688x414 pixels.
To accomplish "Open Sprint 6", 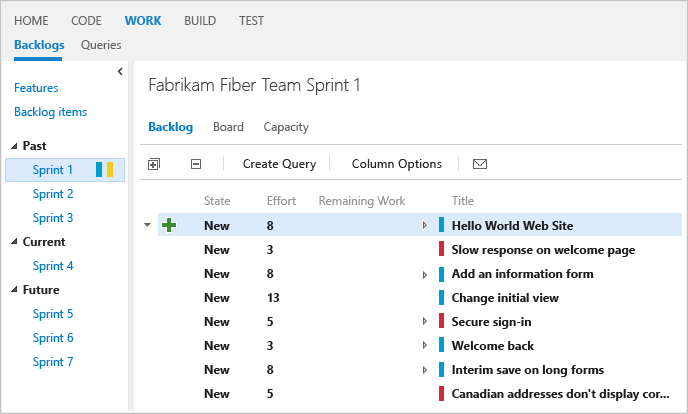I will (53, 338).
